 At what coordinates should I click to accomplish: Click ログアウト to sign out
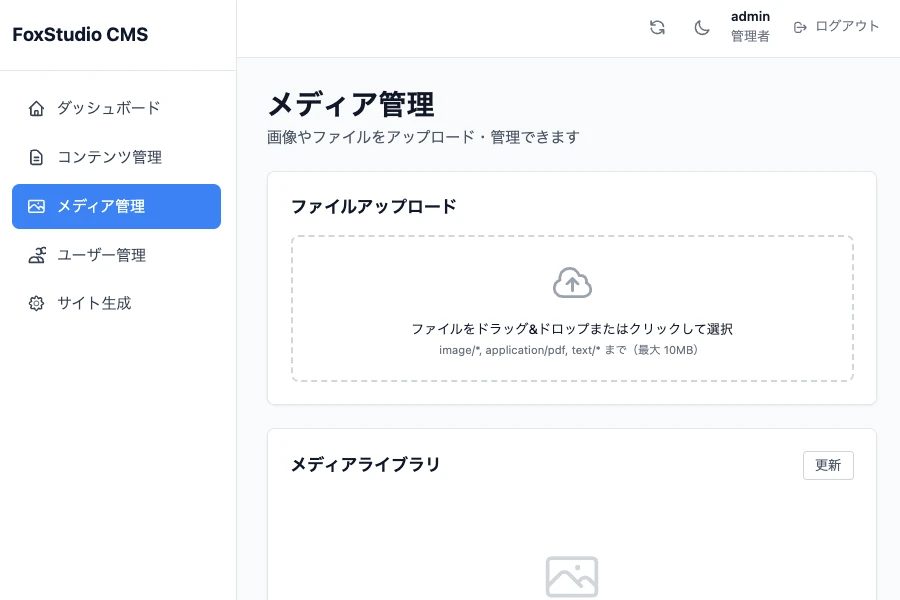tap(845, 27)
